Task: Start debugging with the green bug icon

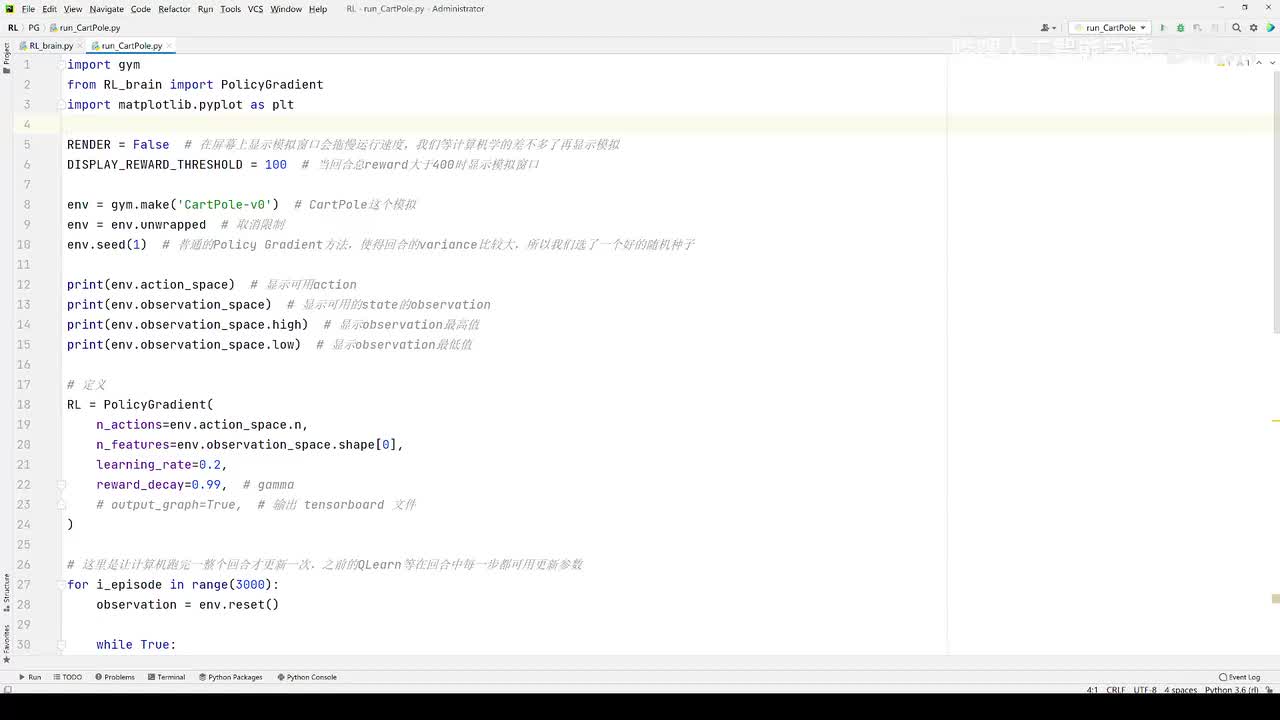Action: pyautogui.click(x=1180, y=28)
